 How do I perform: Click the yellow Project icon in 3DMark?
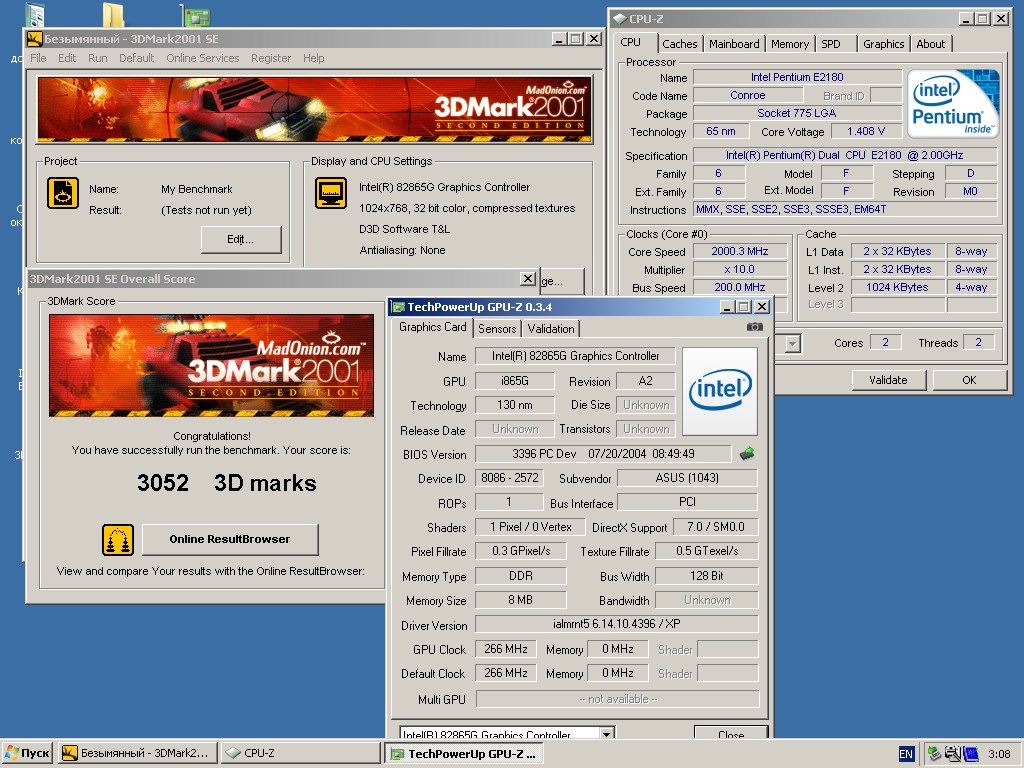(63, 193)
